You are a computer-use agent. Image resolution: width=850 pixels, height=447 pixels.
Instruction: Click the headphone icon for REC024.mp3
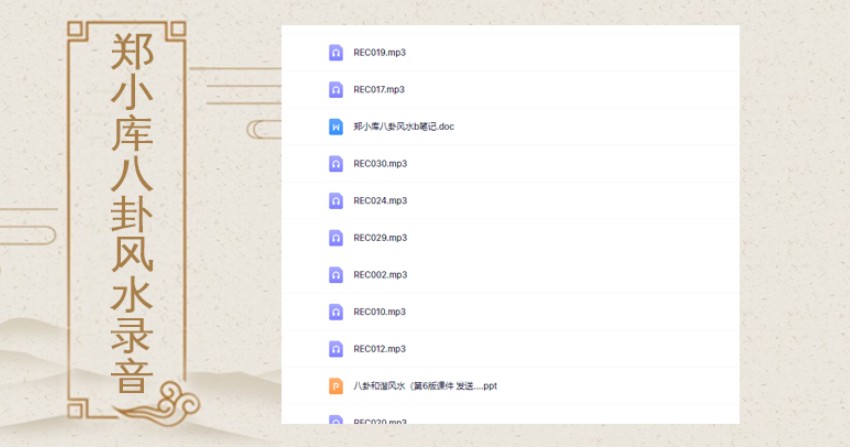[336, 201]
